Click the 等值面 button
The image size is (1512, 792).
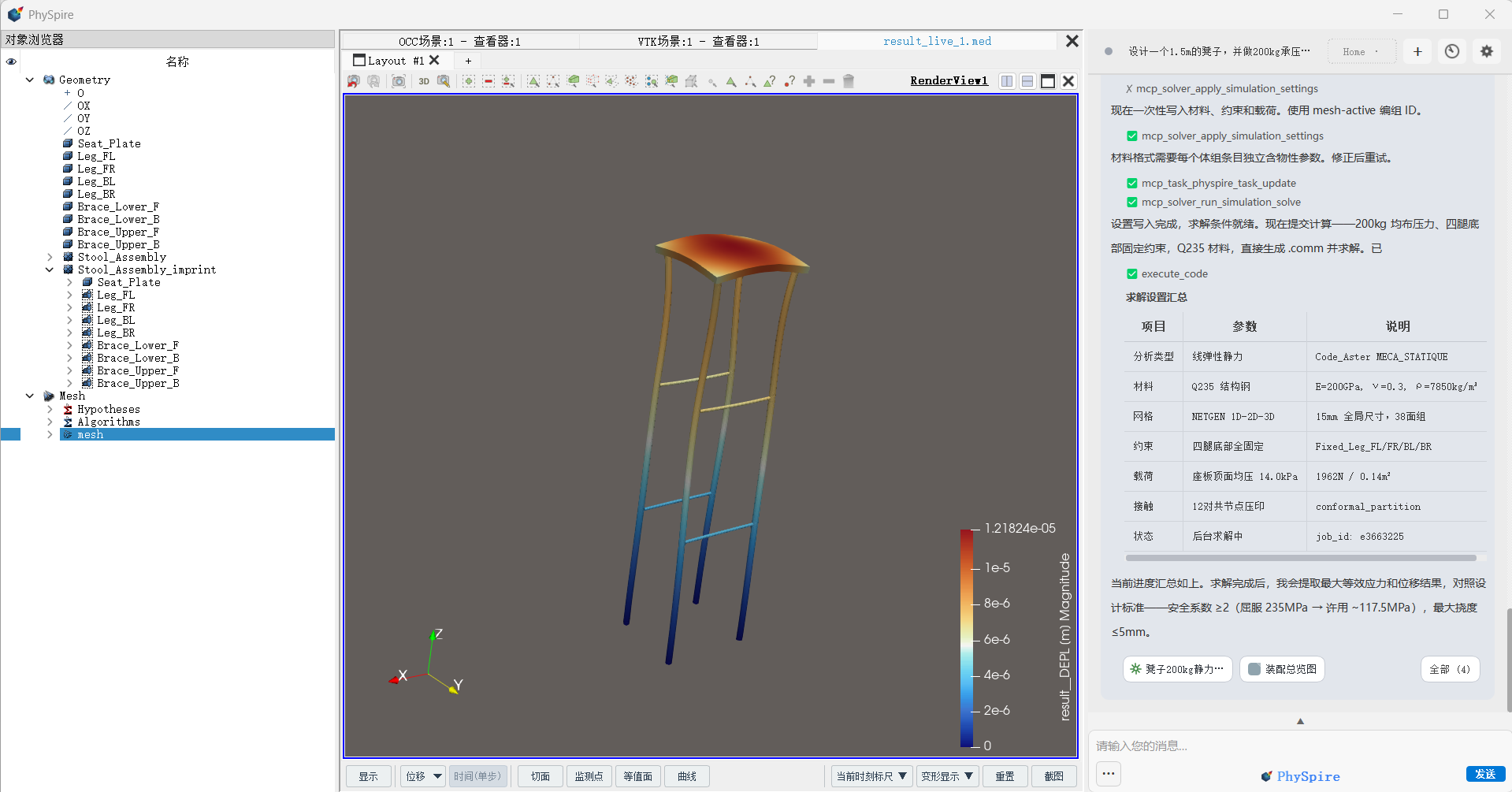pyautogui.click(x=637, y=776)
